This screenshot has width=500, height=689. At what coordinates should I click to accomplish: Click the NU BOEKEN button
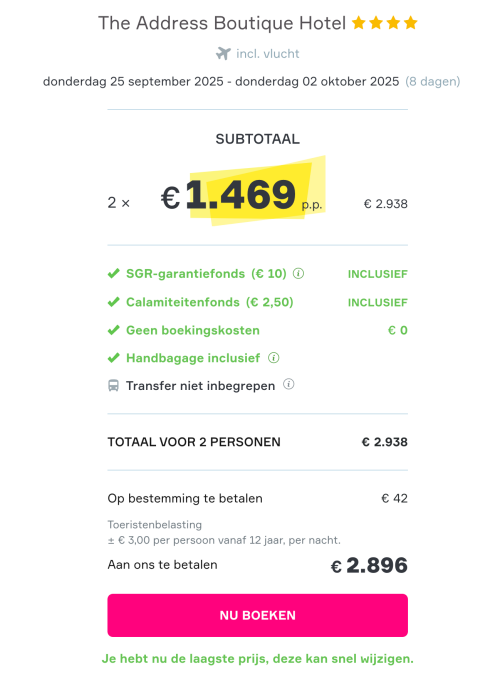(257, 615)
